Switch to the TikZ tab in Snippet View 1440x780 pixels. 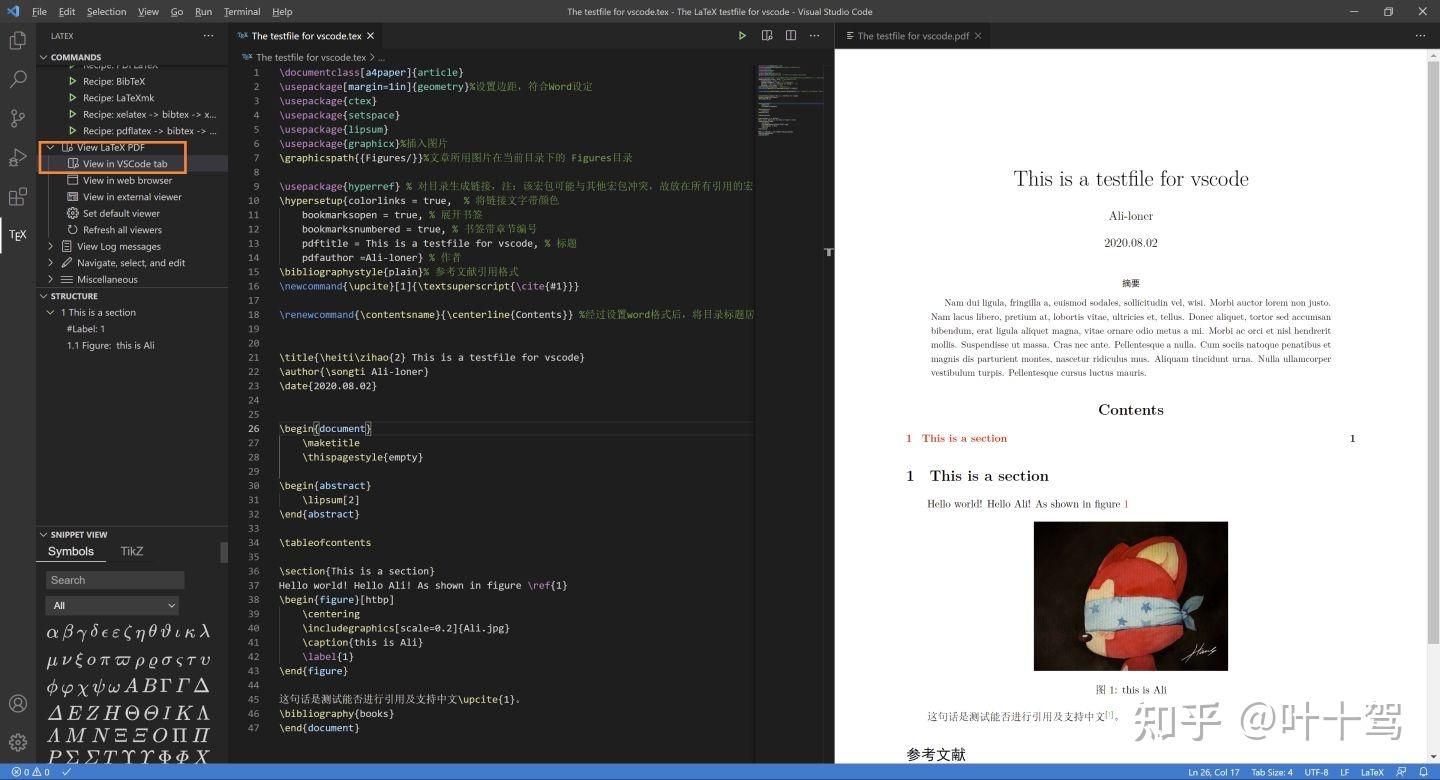click(x=131, y=550)
